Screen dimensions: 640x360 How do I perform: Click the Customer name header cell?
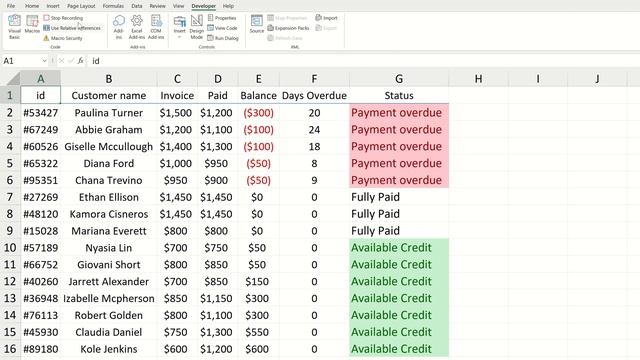(109, 96)
